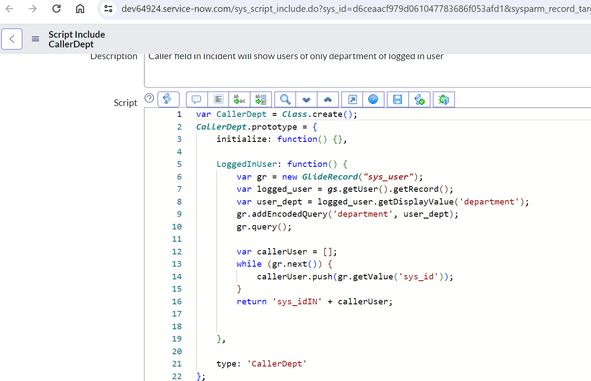This screenshot has height=381, width=591.
Task: Click the service-now URL in address bar
Action: coord(355,9)
